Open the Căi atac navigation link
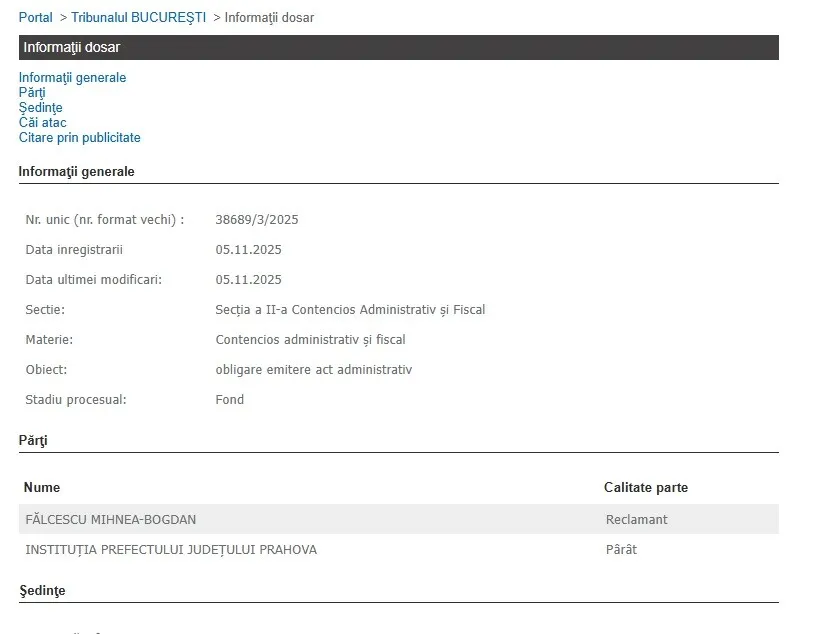Screen dimensions: 815x634 (x=43, y=122)
